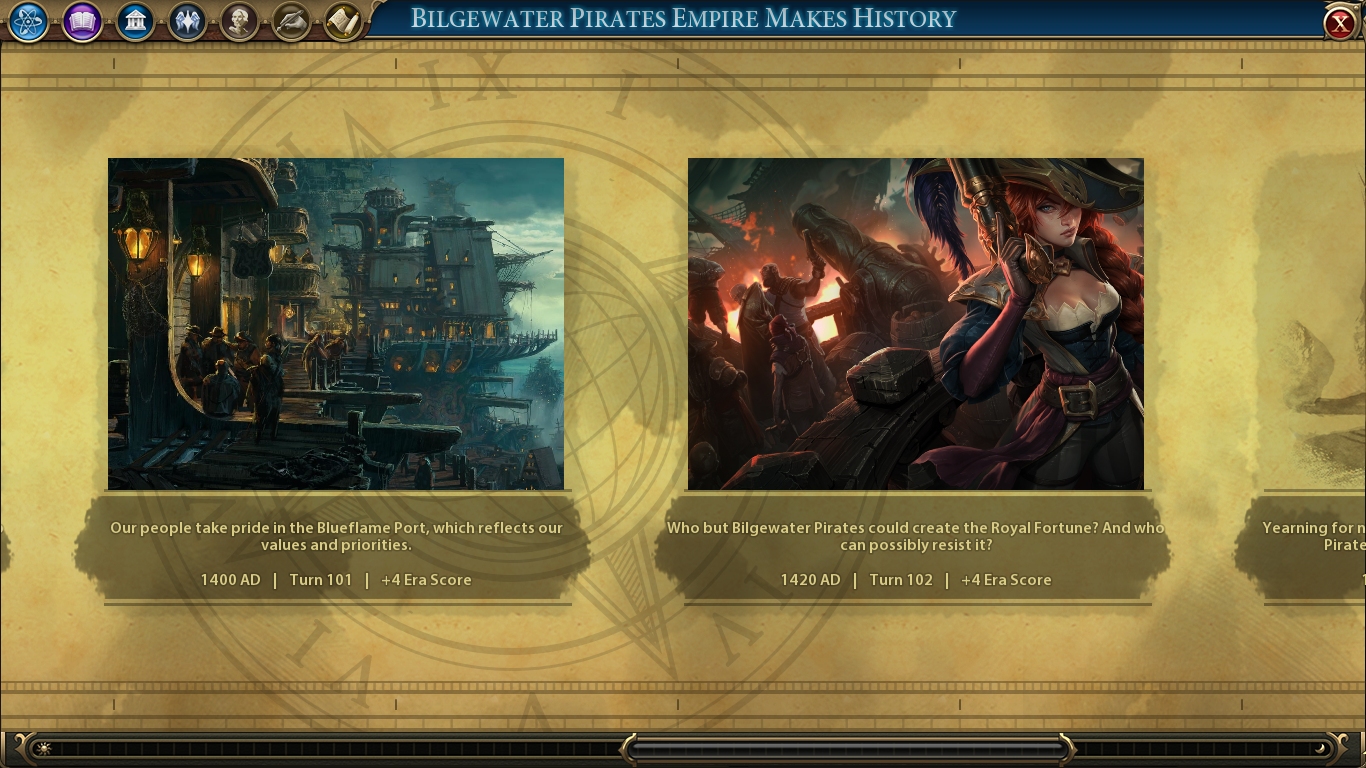
Task: Close the history timeline with red X
Action: [x=1340, y=23]
